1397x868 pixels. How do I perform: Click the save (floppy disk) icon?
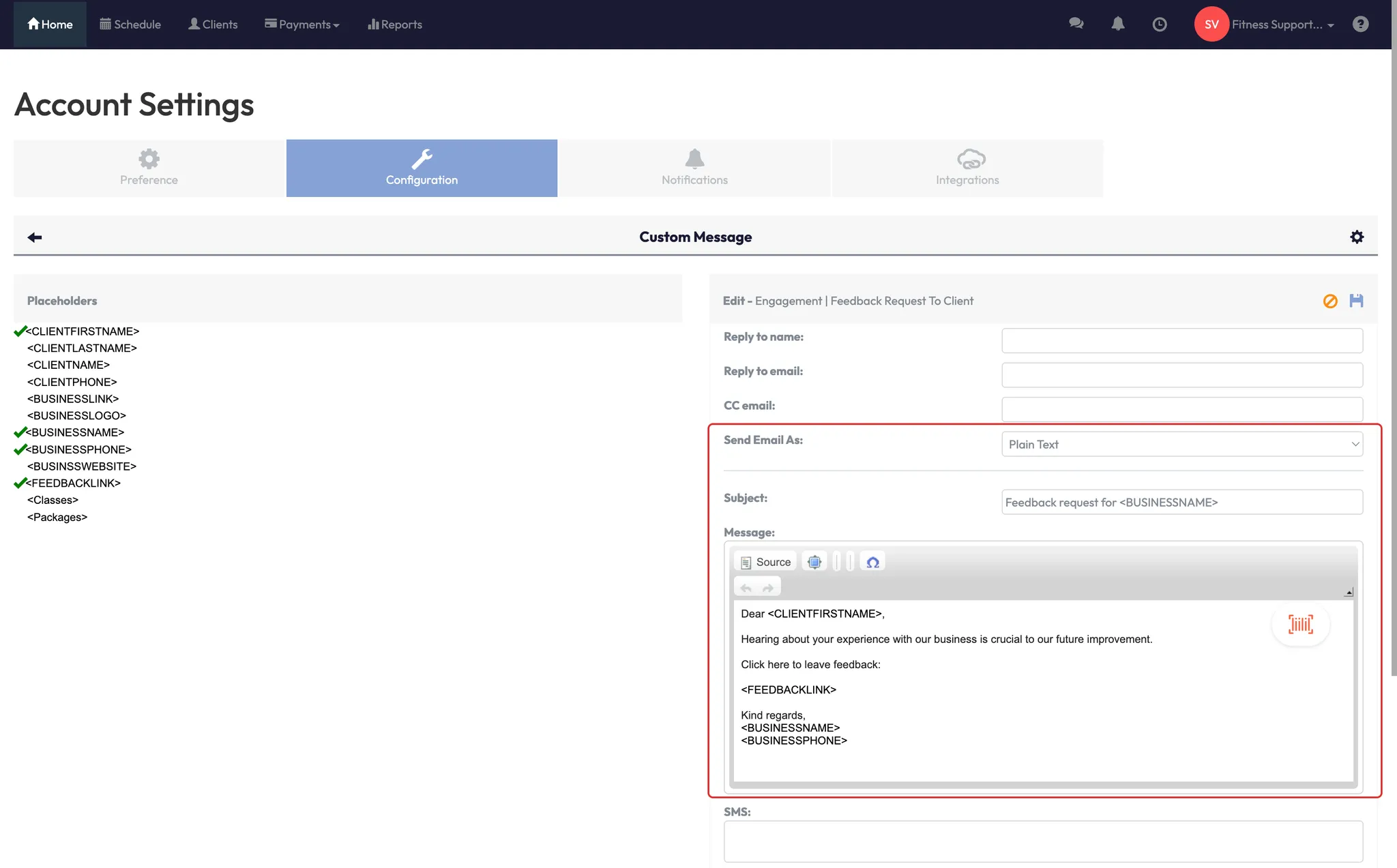(x=1356, y=301)
